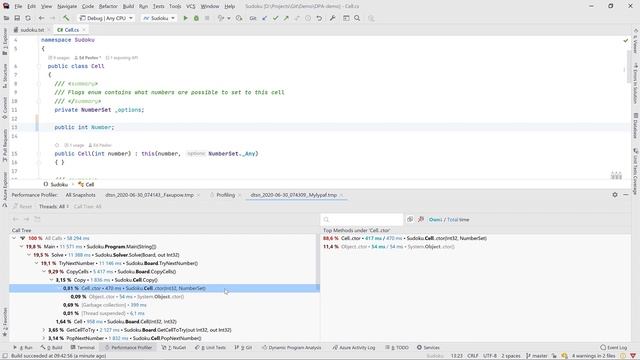The height and width of the screenshot is (360, 640).
Task: Start debugging with the green bug icon
Action: (x=196, y=18)
